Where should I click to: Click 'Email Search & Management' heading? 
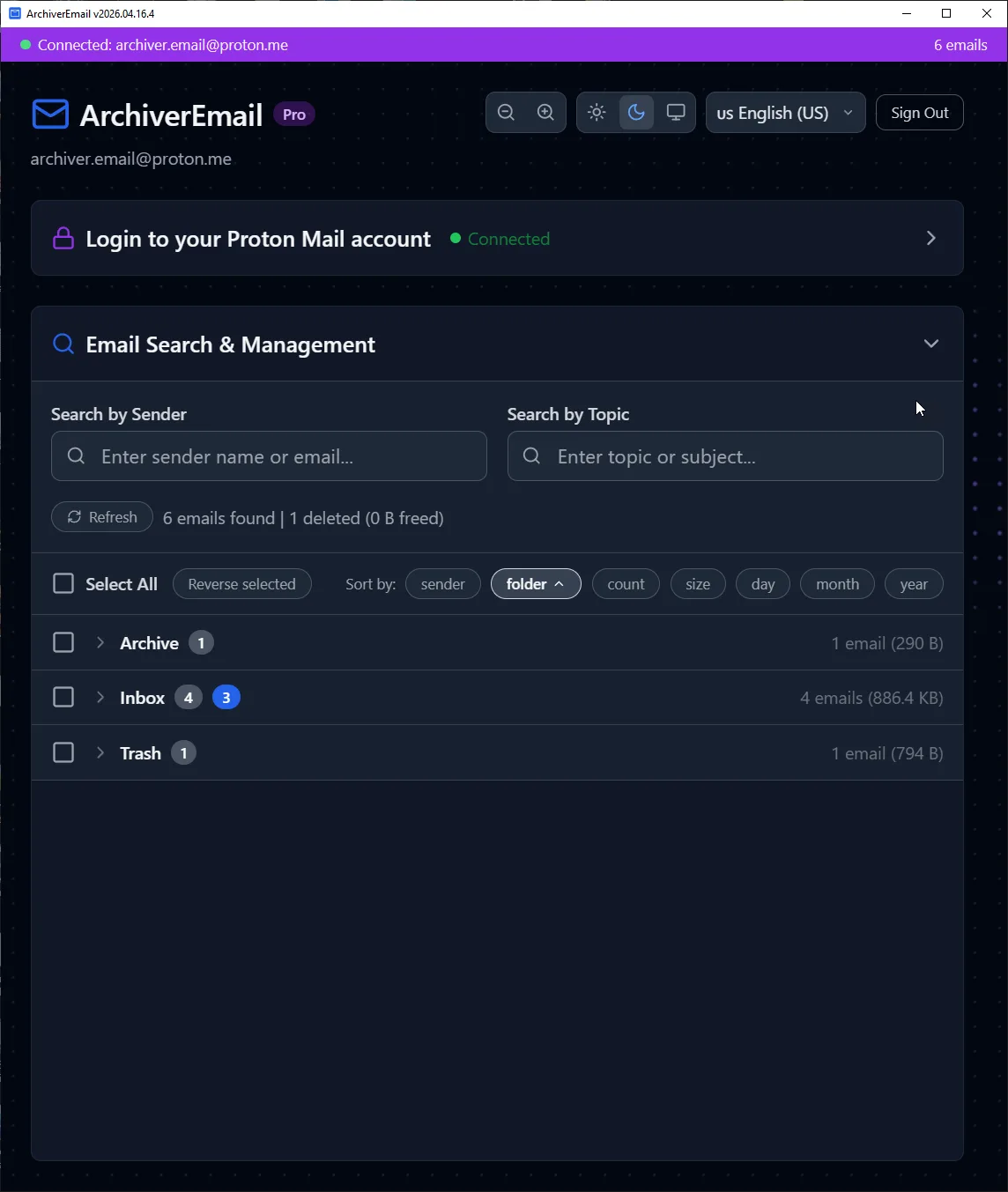point(231,344)
